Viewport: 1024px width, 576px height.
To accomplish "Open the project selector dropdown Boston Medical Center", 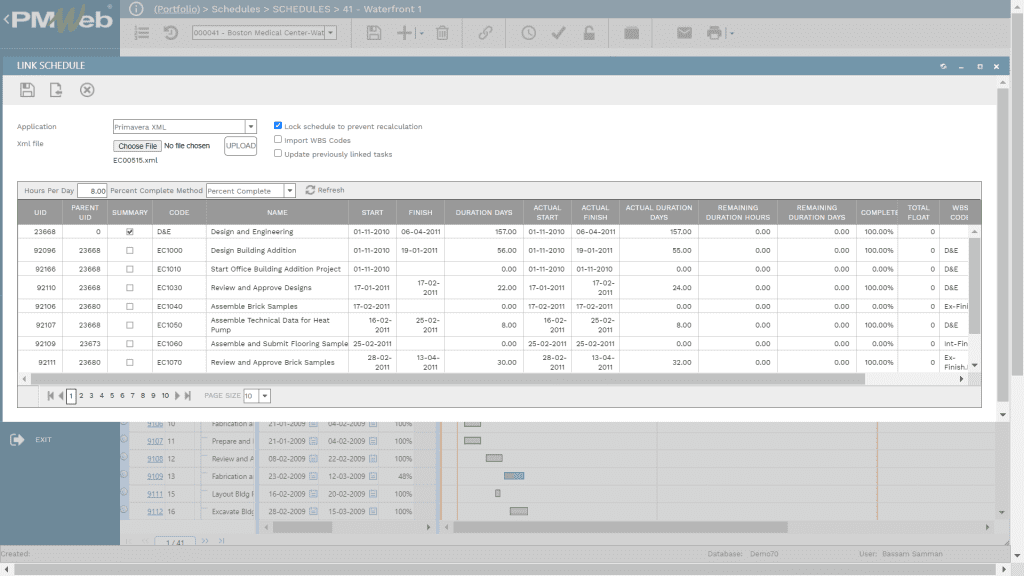I will [330, 33].
